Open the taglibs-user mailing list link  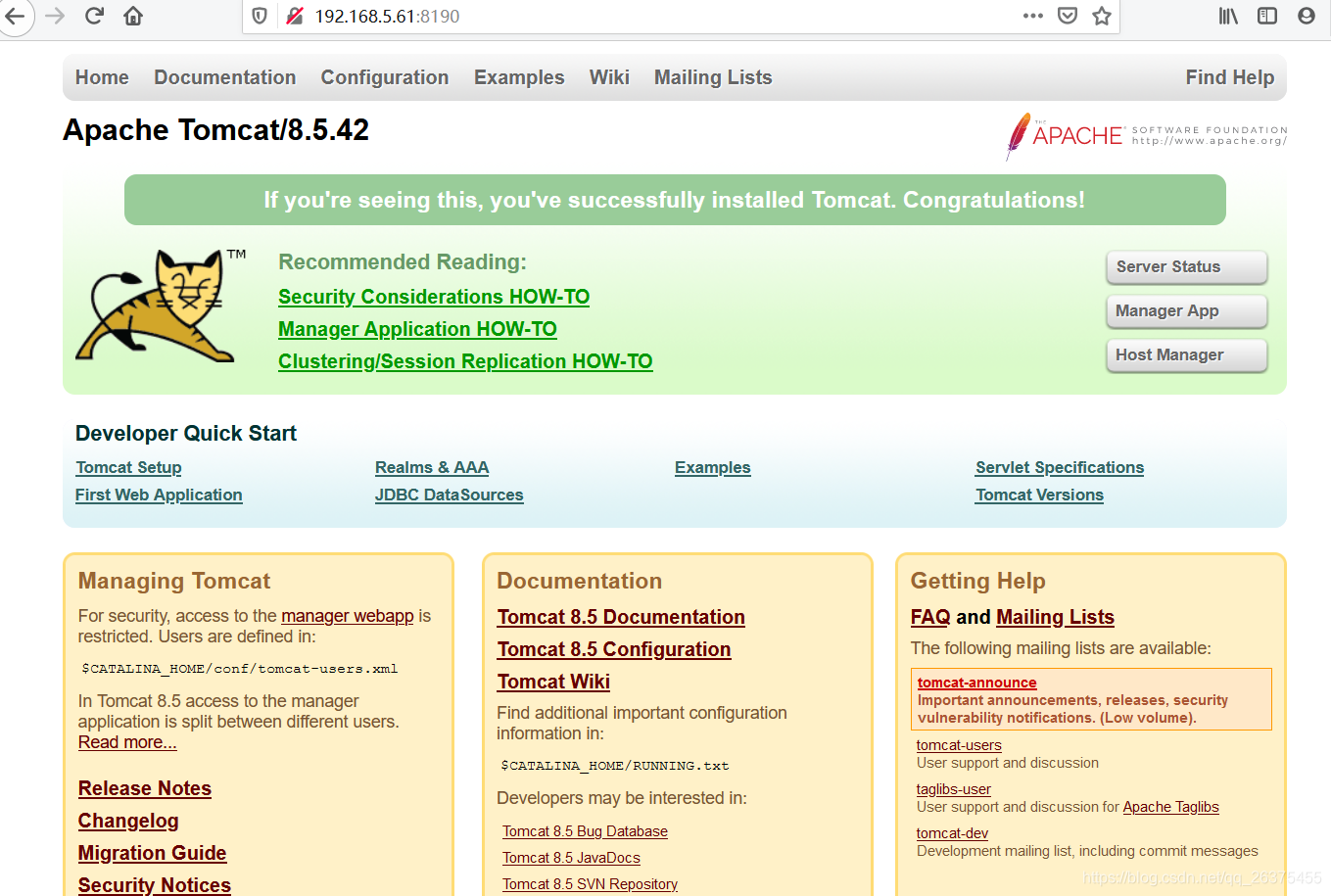point(953,789)
